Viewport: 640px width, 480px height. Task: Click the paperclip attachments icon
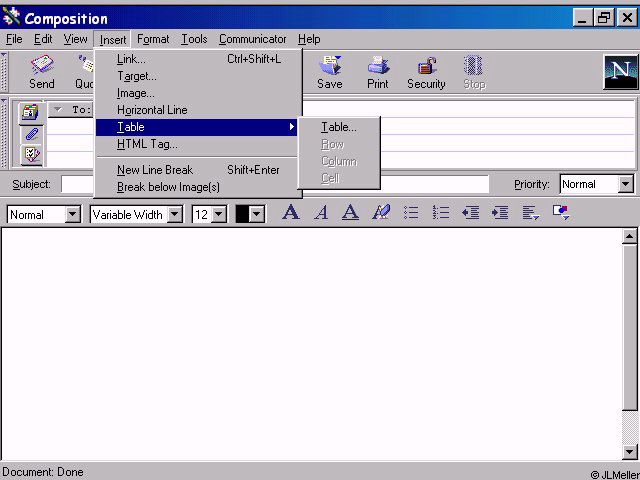pyautogui.click(x=31, y=134)
